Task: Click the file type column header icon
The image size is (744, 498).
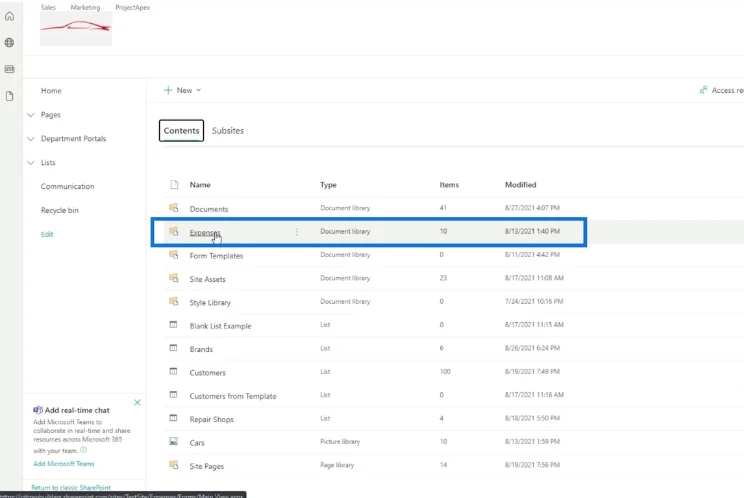Action: [x=174, y=184]
